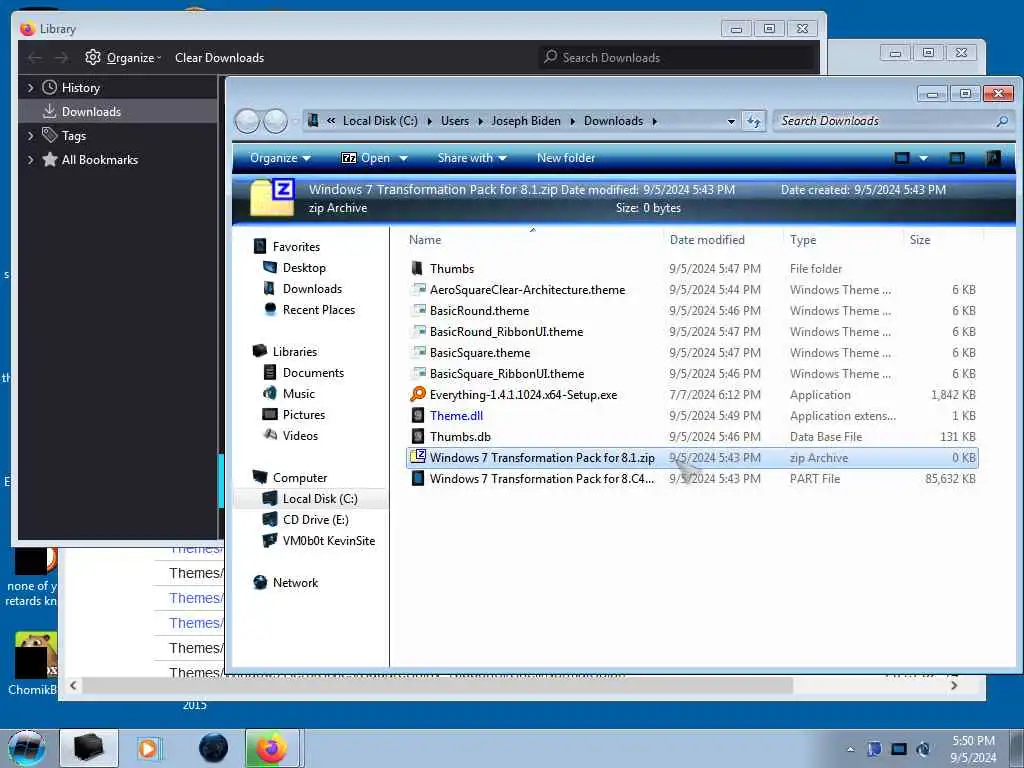
Task: Select the BasicSquare.theme file icon
Action: point(417,353)
